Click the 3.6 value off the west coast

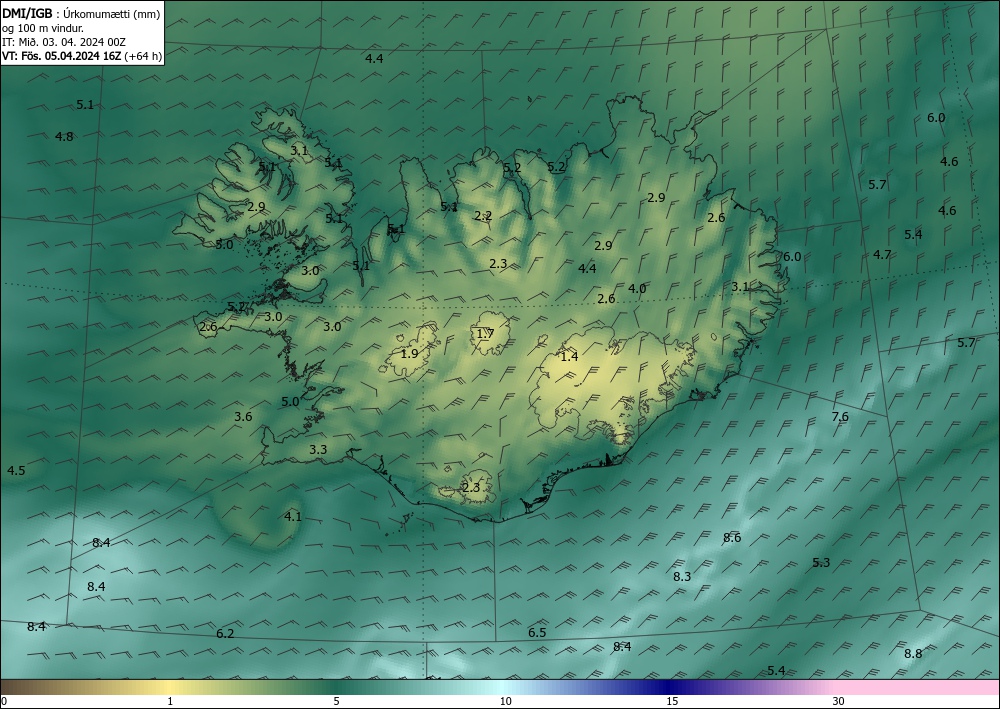[x=243, y=417]
